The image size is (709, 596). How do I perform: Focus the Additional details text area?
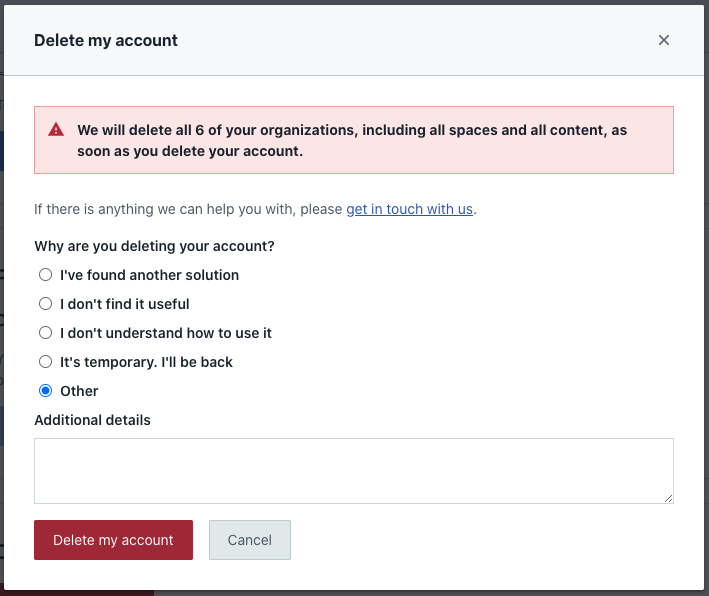point(353,470)
